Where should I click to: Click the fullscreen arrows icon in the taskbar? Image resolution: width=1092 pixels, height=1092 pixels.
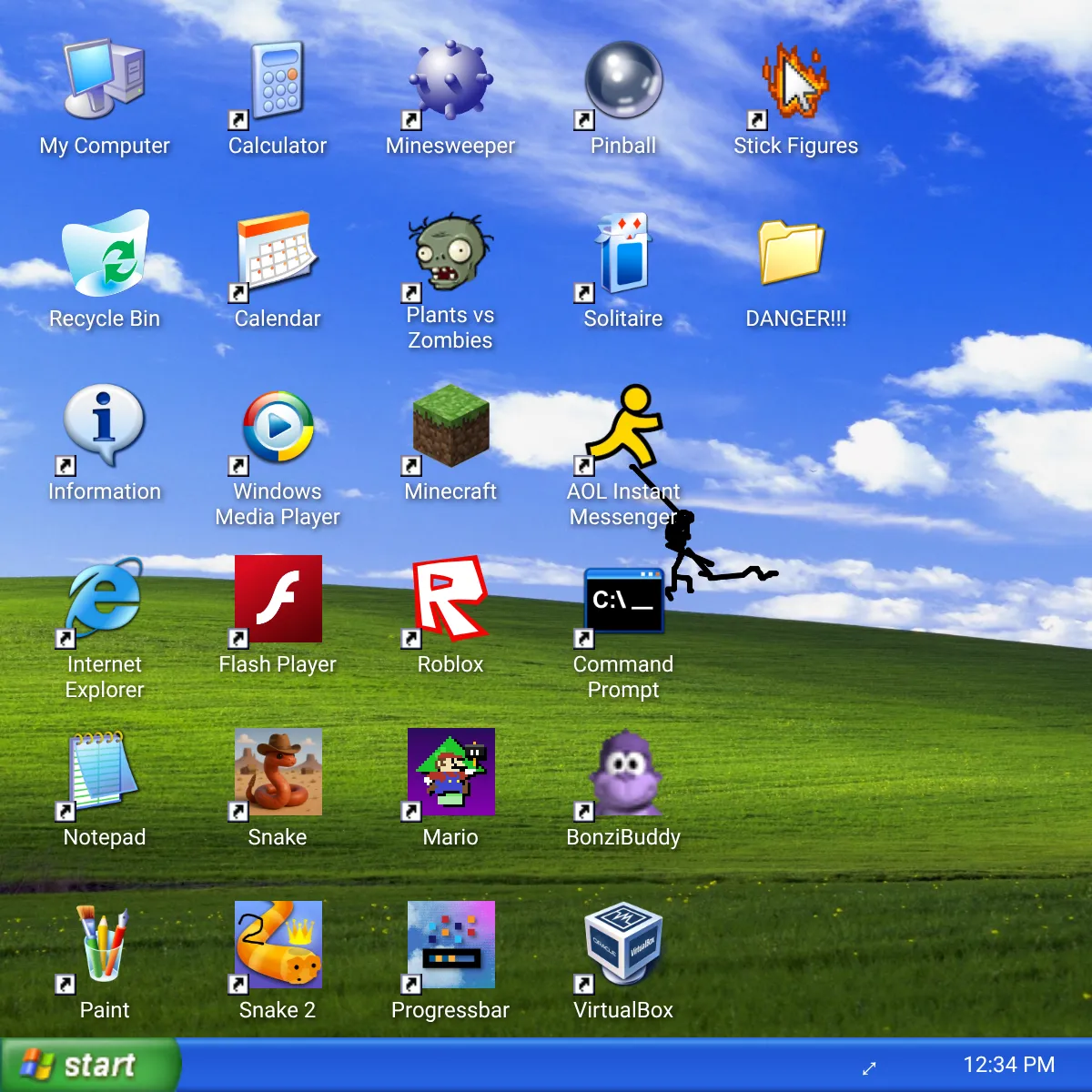869,1068
